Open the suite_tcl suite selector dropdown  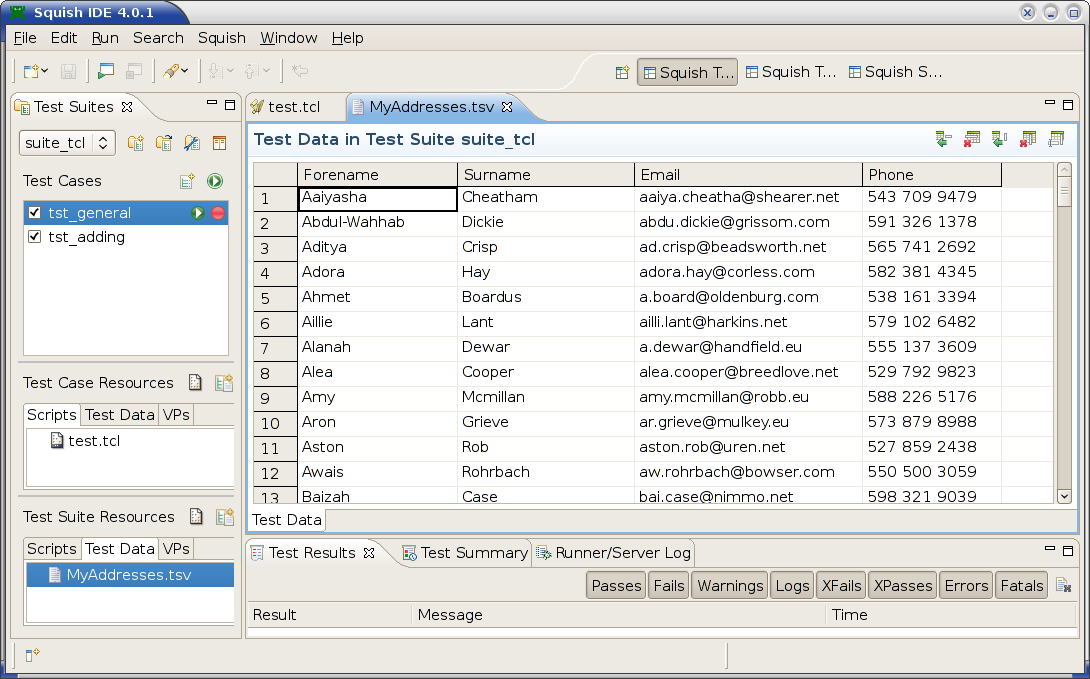tap(102, 143)
